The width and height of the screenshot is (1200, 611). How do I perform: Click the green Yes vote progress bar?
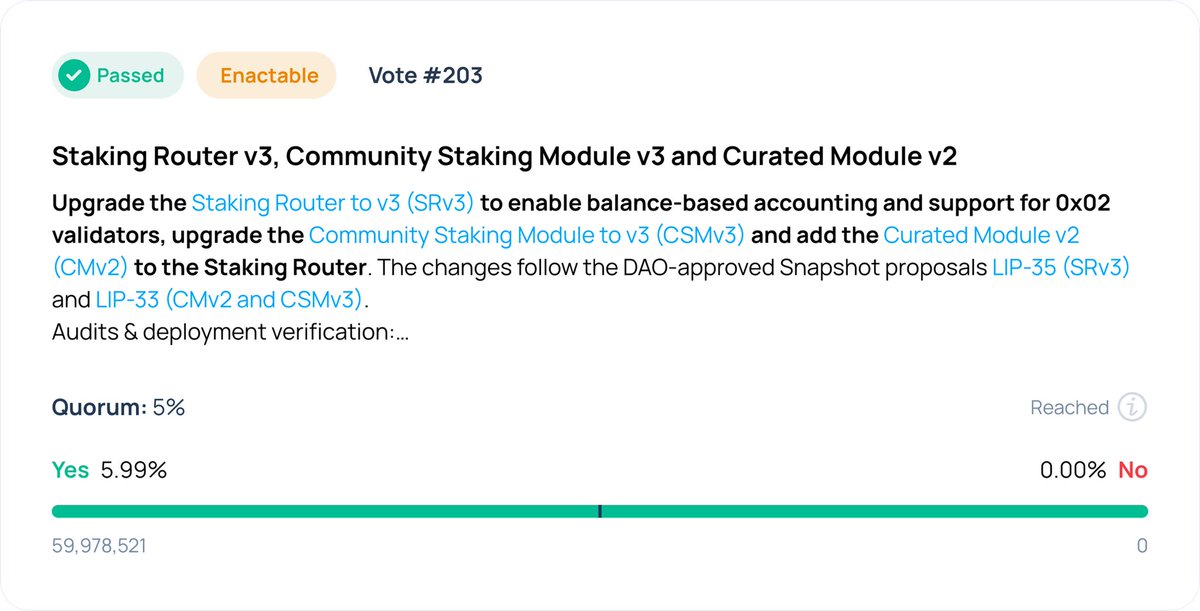coord(600,511)
